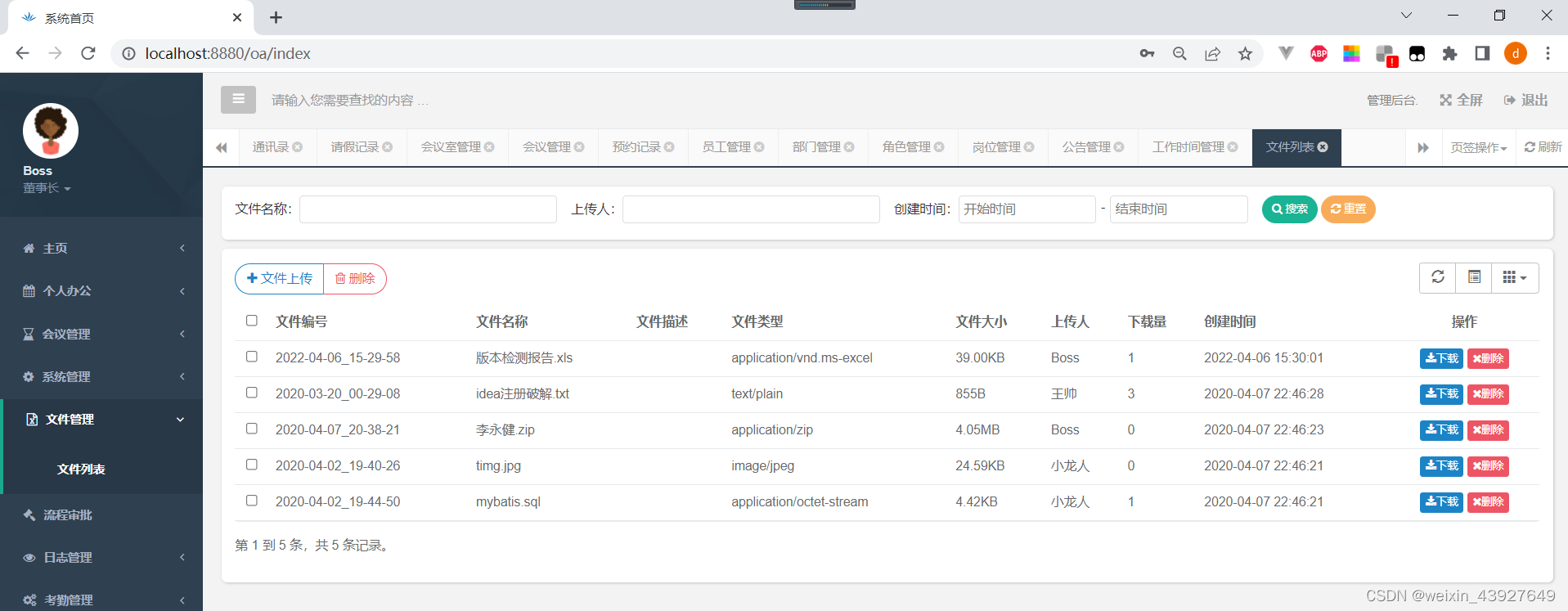Open a new browser tab

[x=276, y=17]
